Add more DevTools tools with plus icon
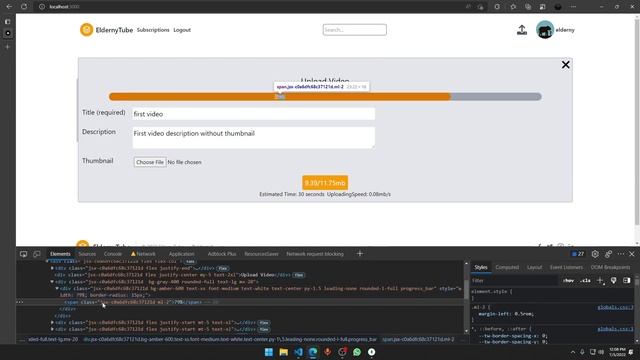640x360 pixels. coord(360,254)
